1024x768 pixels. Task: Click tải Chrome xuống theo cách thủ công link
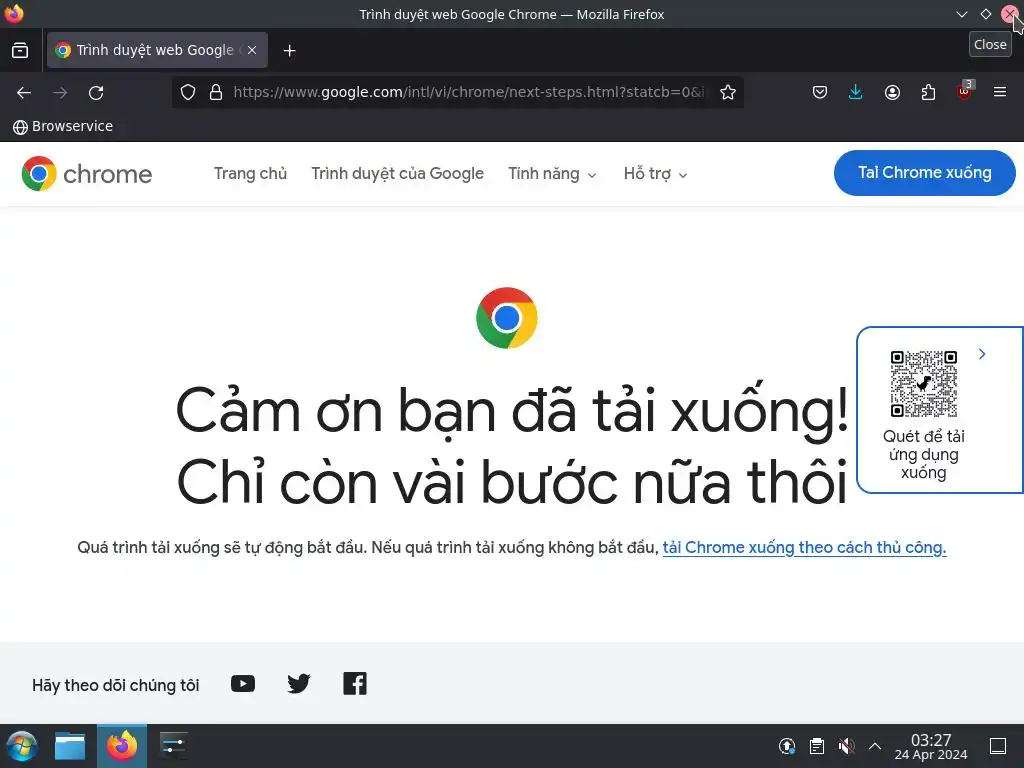(x=804, y=547)
